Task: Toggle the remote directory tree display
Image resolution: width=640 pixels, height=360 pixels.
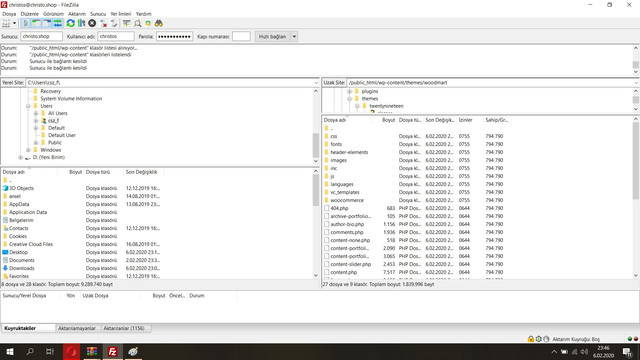Action: pyautogui.click(x=47, y=23)
